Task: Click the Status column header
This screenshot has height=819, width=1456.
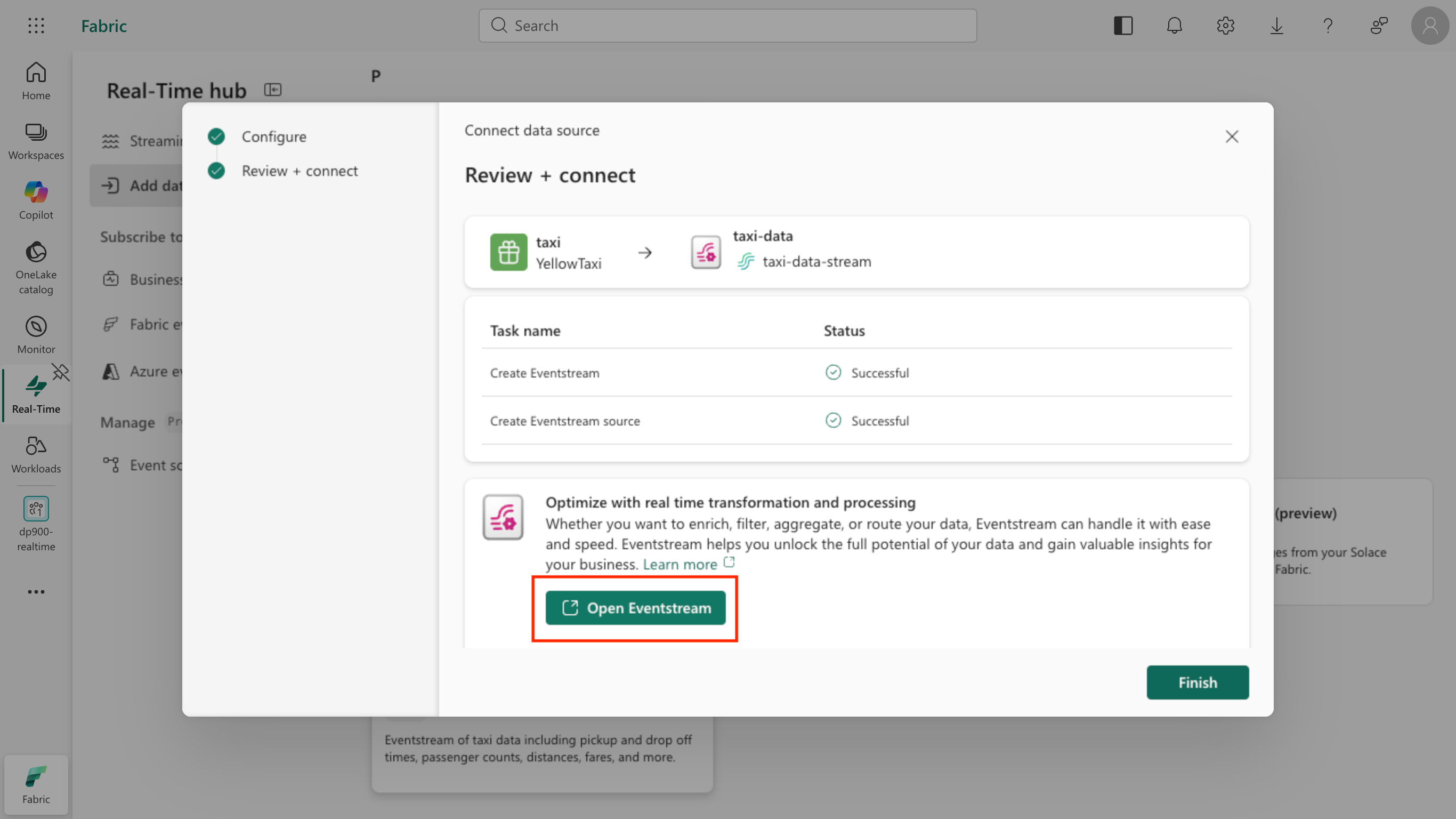Action: tap(844, 330)
